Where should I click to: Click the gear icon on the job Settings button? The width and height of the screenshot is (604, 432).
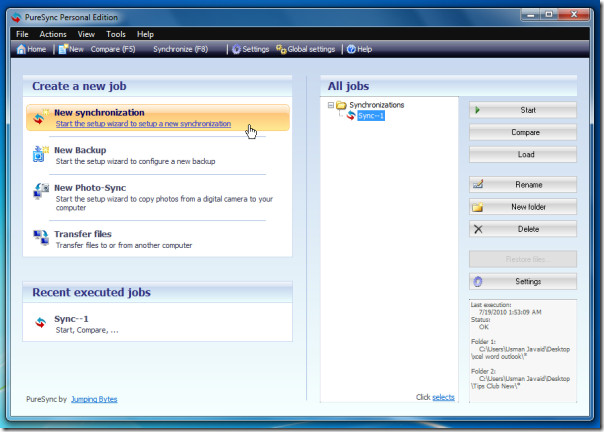click(x=478, y=282)
